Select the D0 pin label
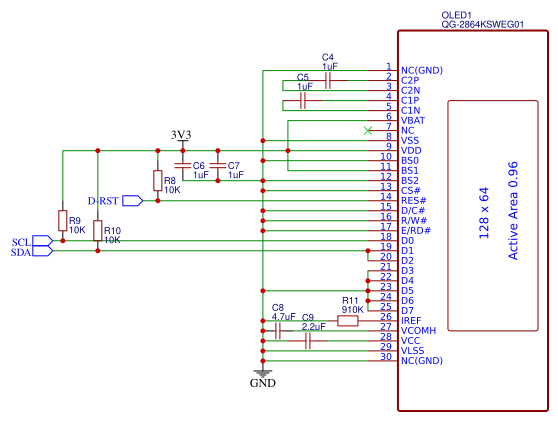This screenshot has height=421, width=558. click(407, 241)
